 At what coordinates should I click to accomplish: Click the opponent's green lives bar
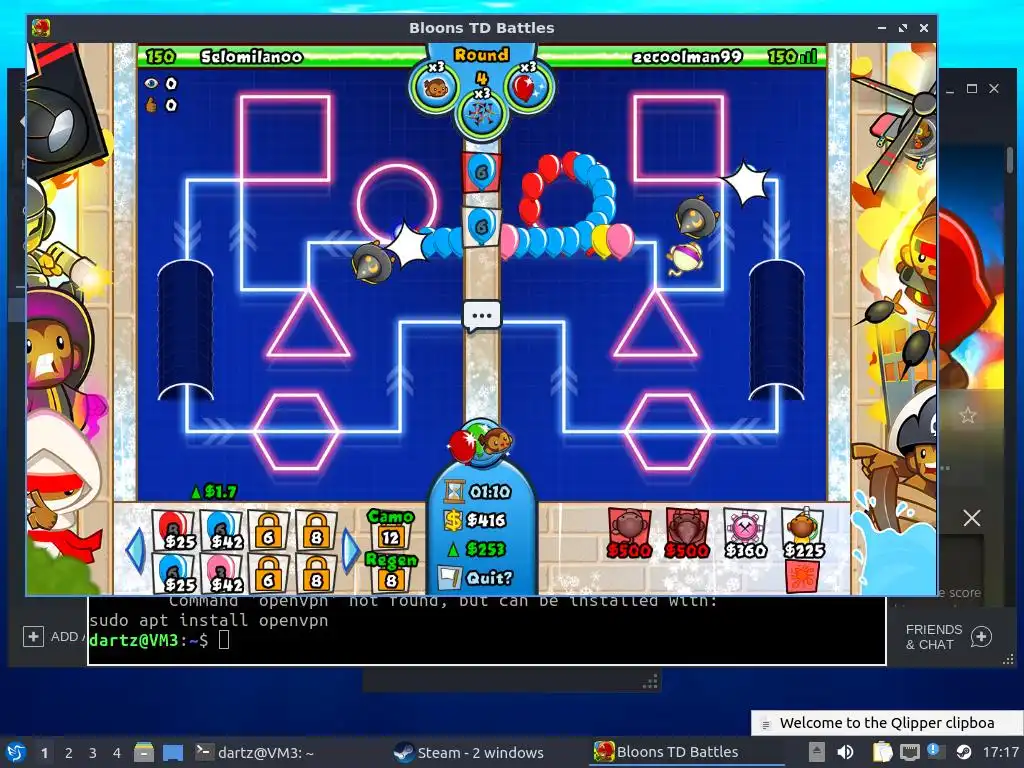(680, 57)
